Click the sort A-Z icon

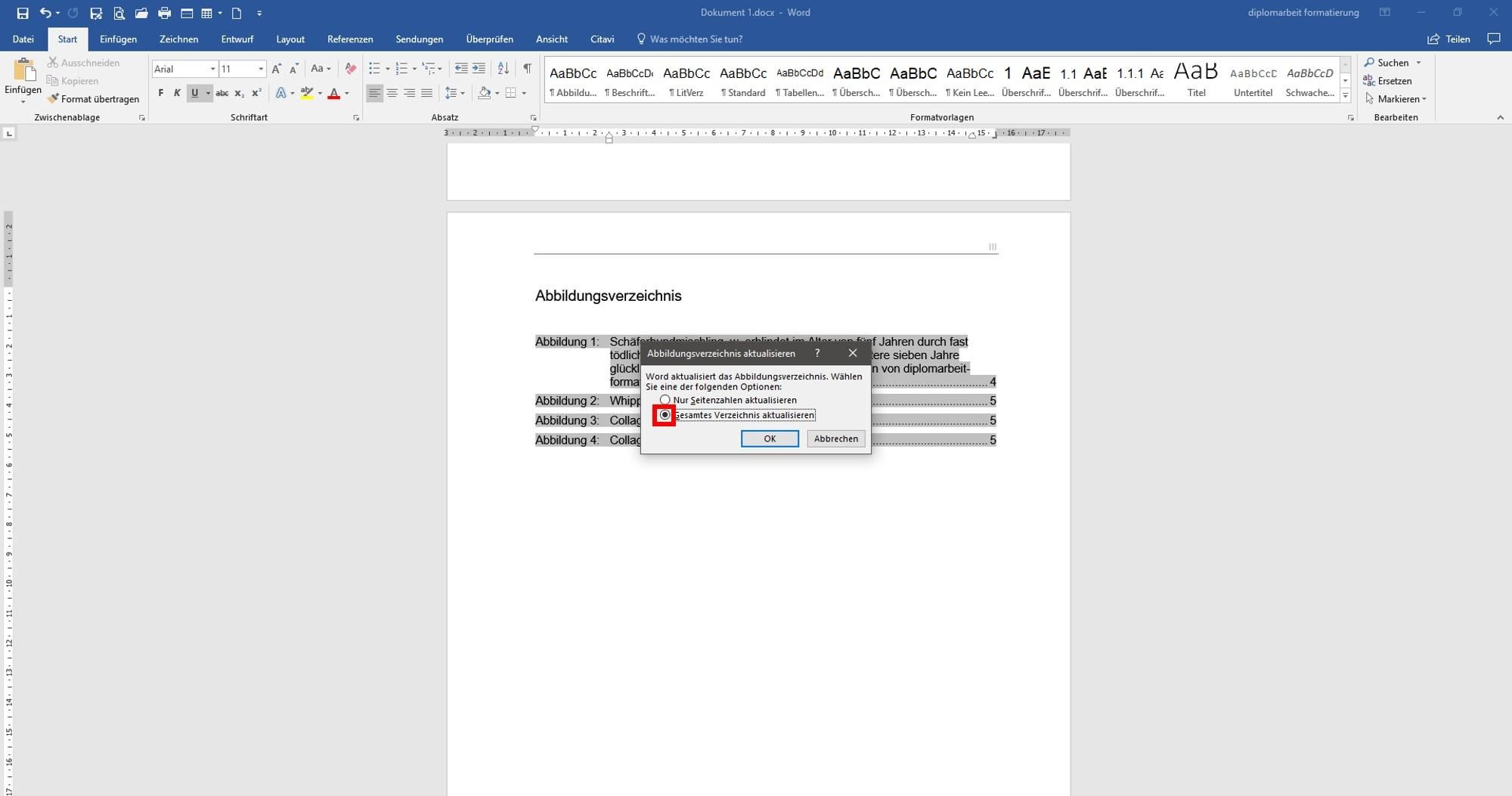(503, 69)
